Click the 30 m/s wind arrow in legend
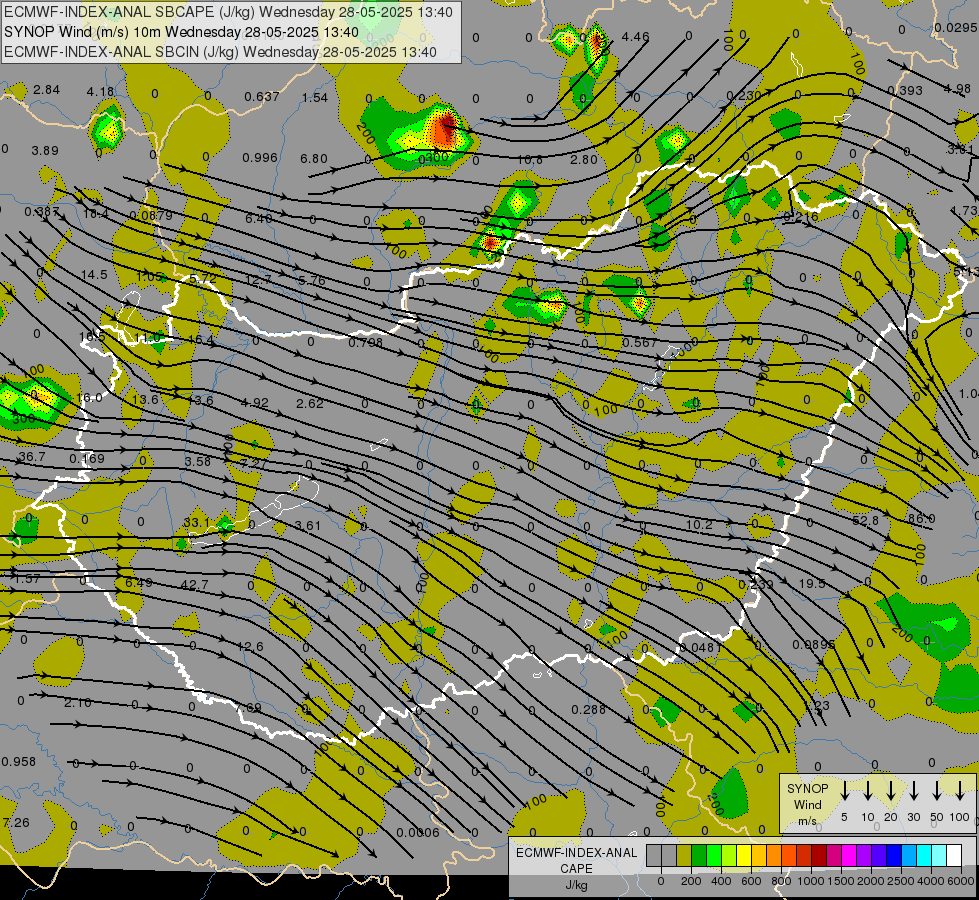Image resolution: width=979 pixels, height=900 pixels. 913,791
